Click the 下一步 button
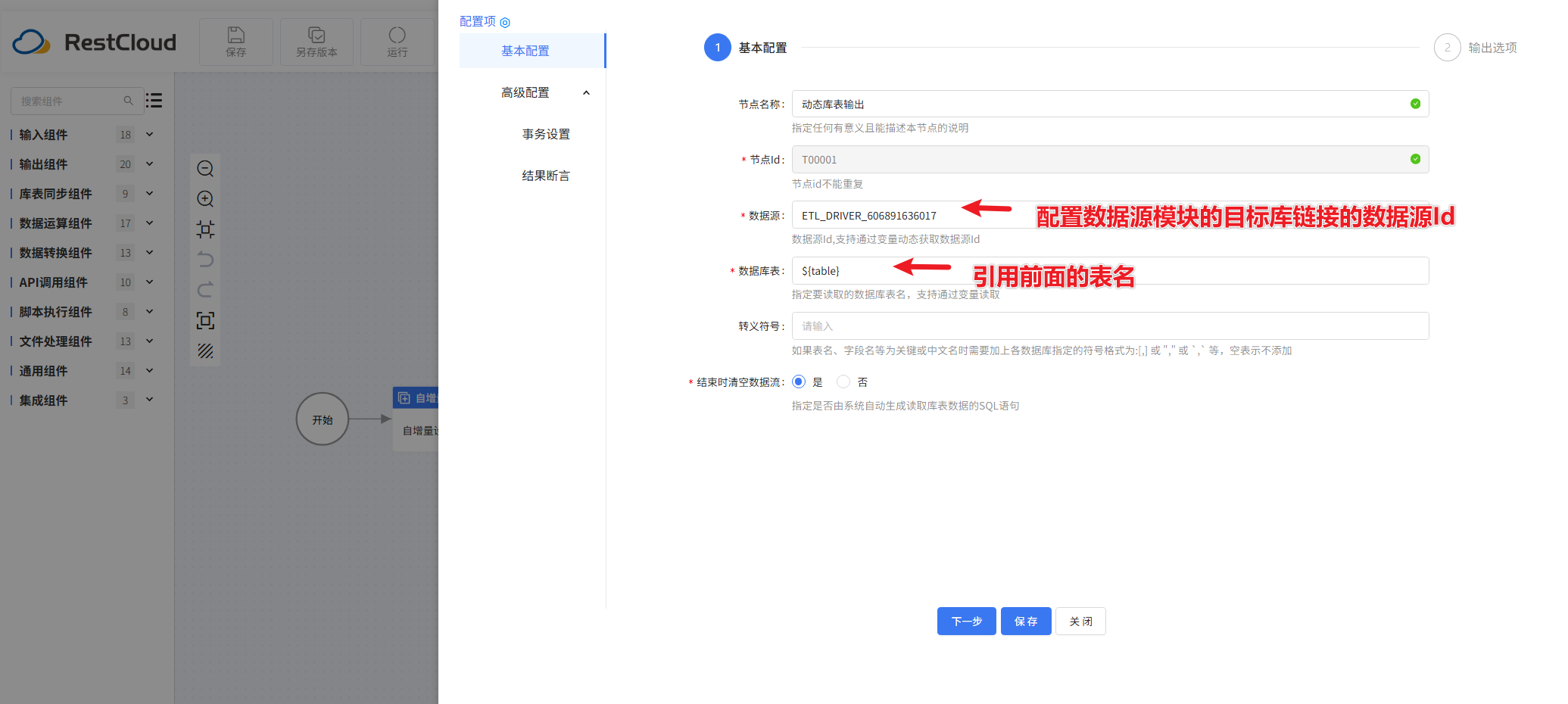This screenshot has height=704, width=1568. pos(966,621)
